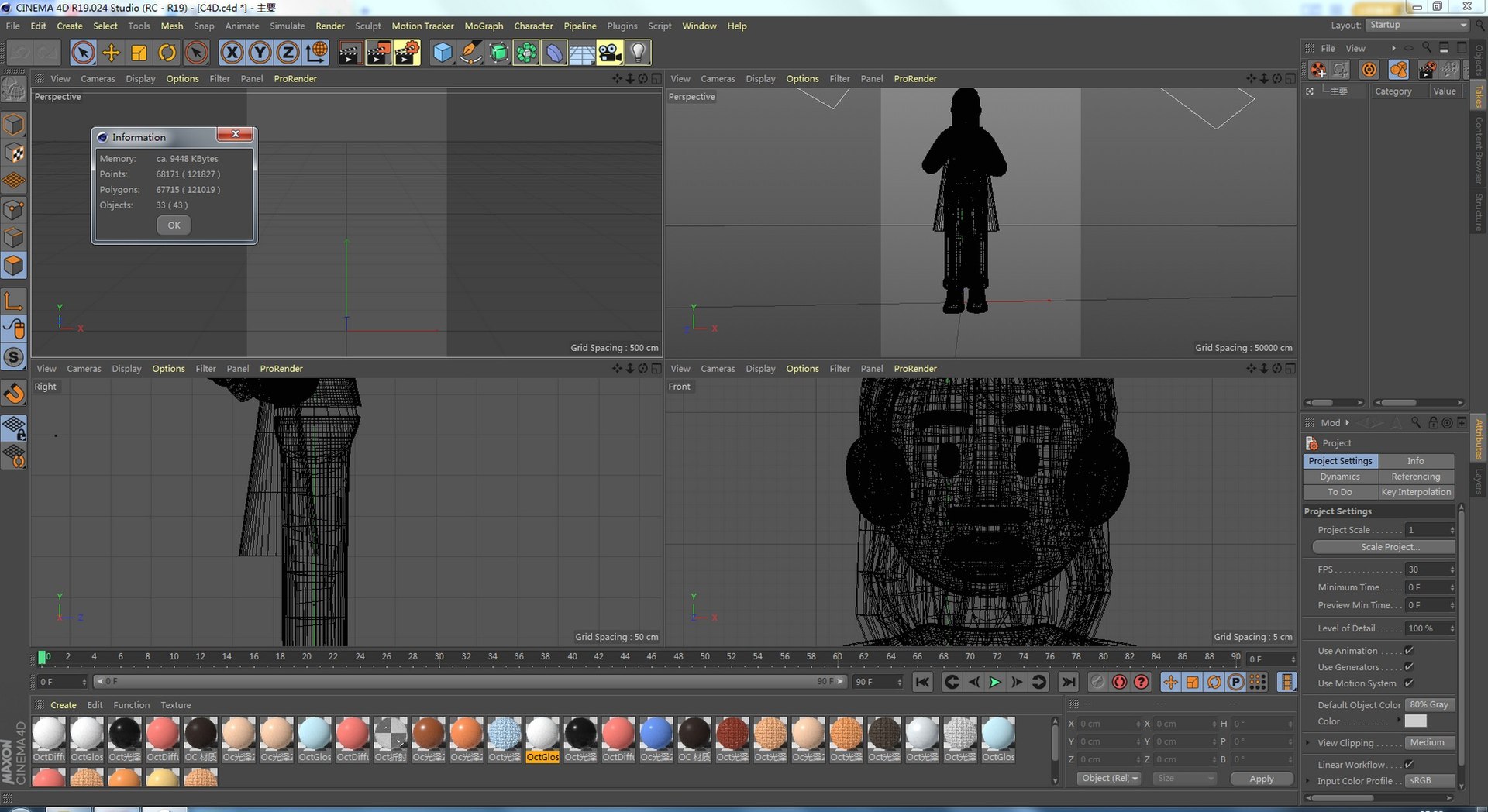Open Edit Render Settings icon
The height and width of the screenshot is (812, 1488).
(407, 53)
